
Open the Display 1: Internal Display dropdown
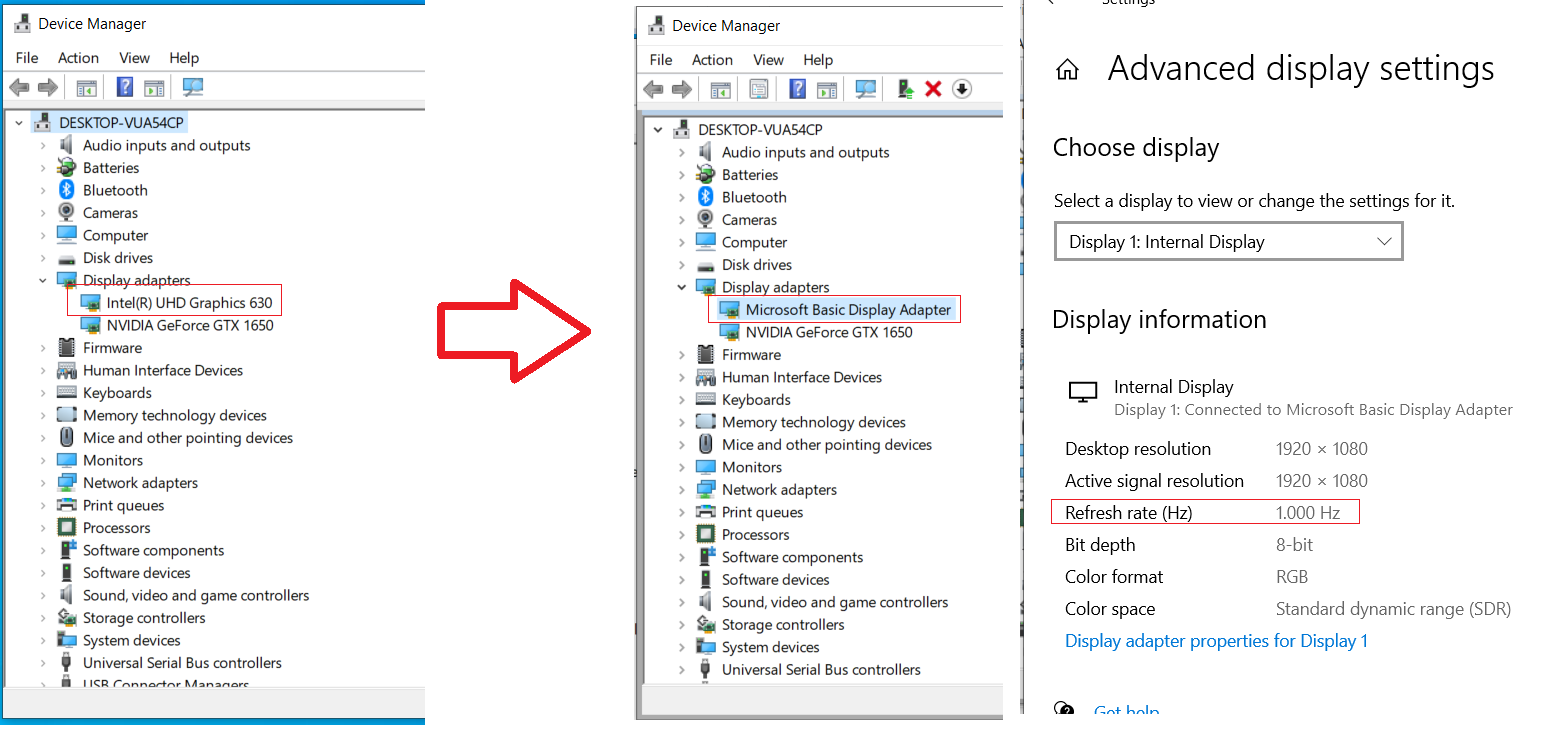pos(1229,241)
